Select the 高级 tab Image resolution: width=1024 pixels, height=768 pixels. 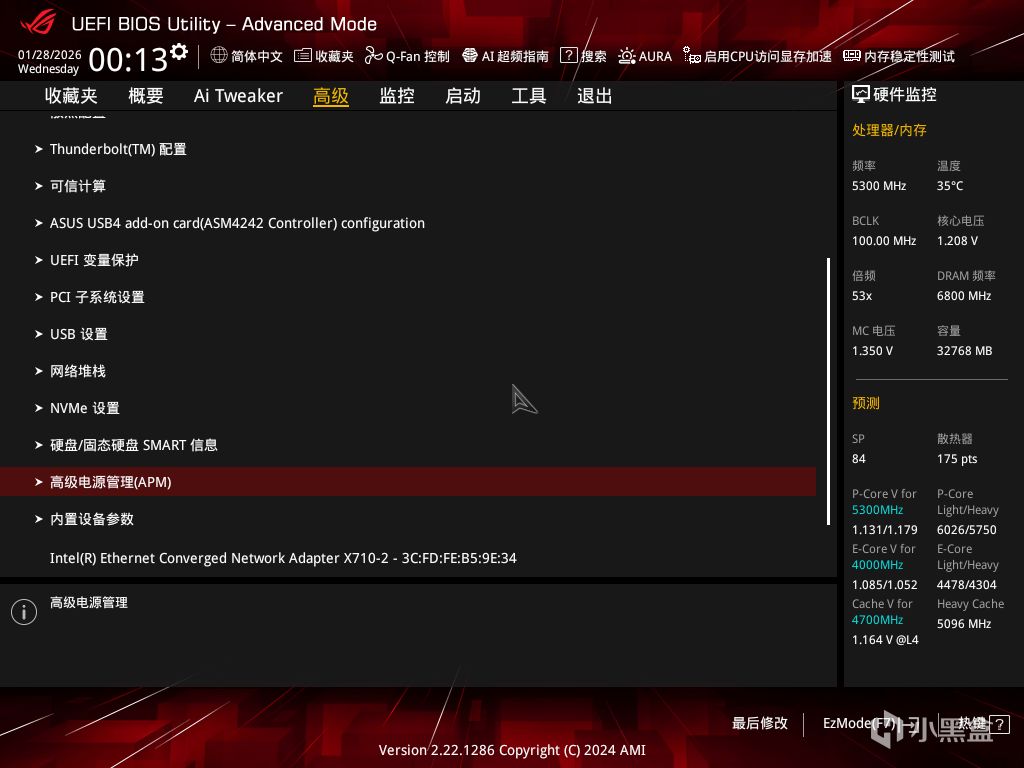330,96
